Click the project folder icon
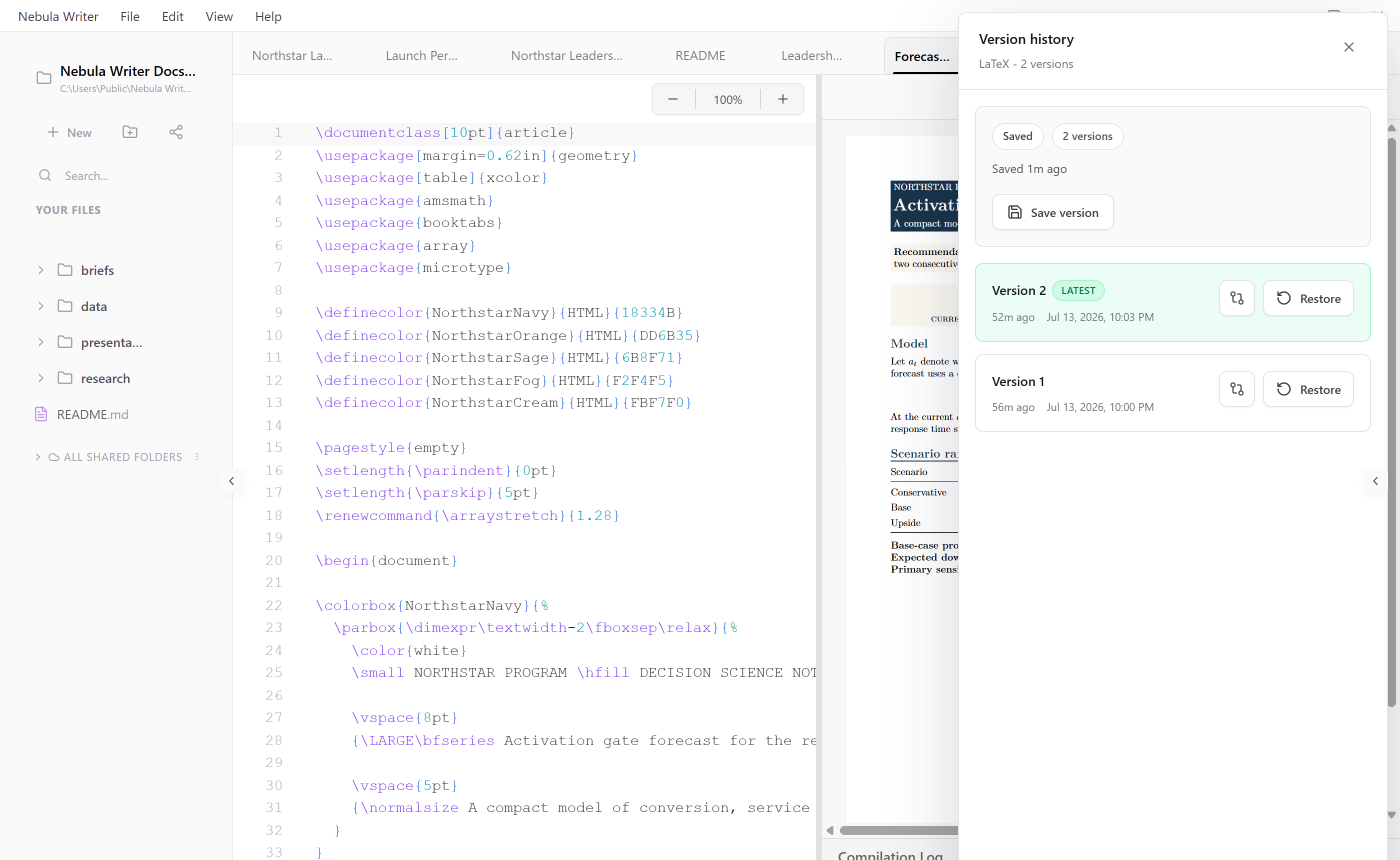1400x860 pixels. pos(44,78)
